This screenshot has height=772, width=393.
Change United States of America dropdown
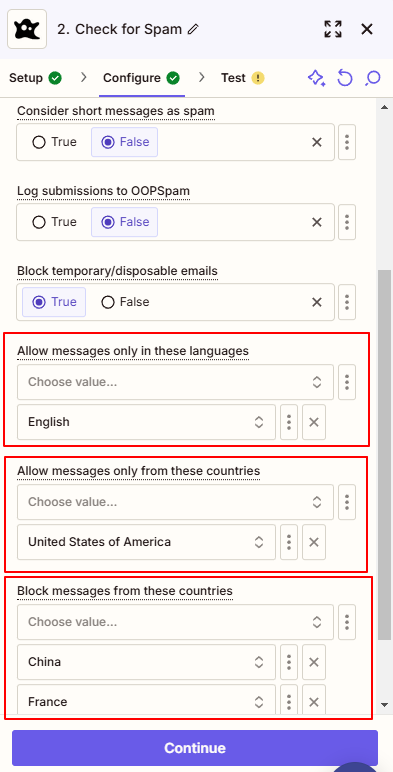tap(146, 542)
